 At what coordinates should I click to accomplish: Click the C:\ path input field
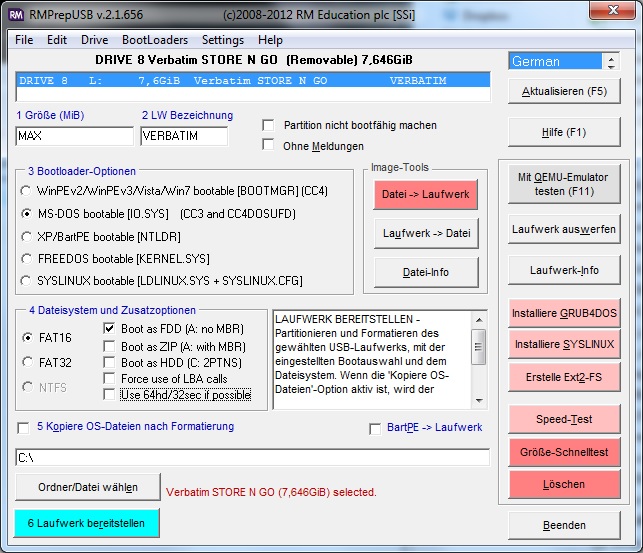(253, 457)
